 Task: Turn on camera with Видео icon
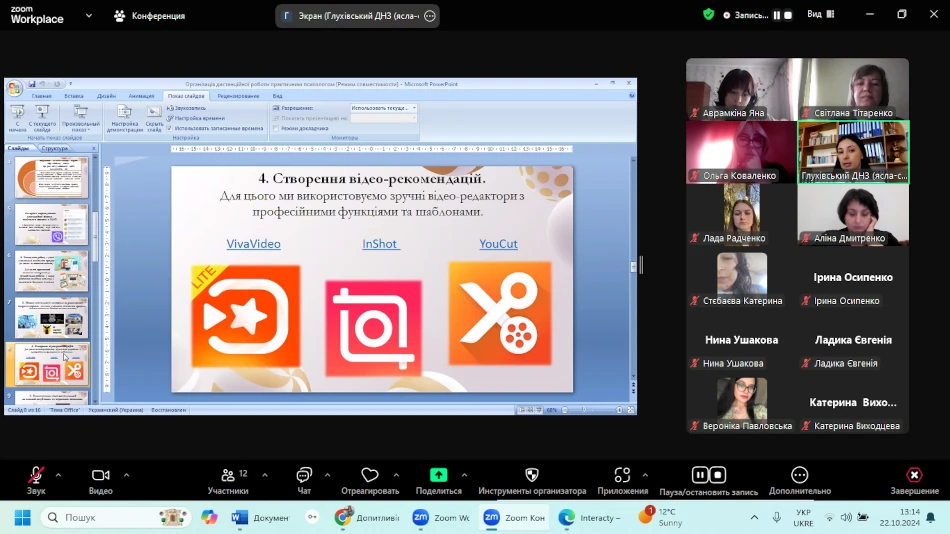point(101,475)
